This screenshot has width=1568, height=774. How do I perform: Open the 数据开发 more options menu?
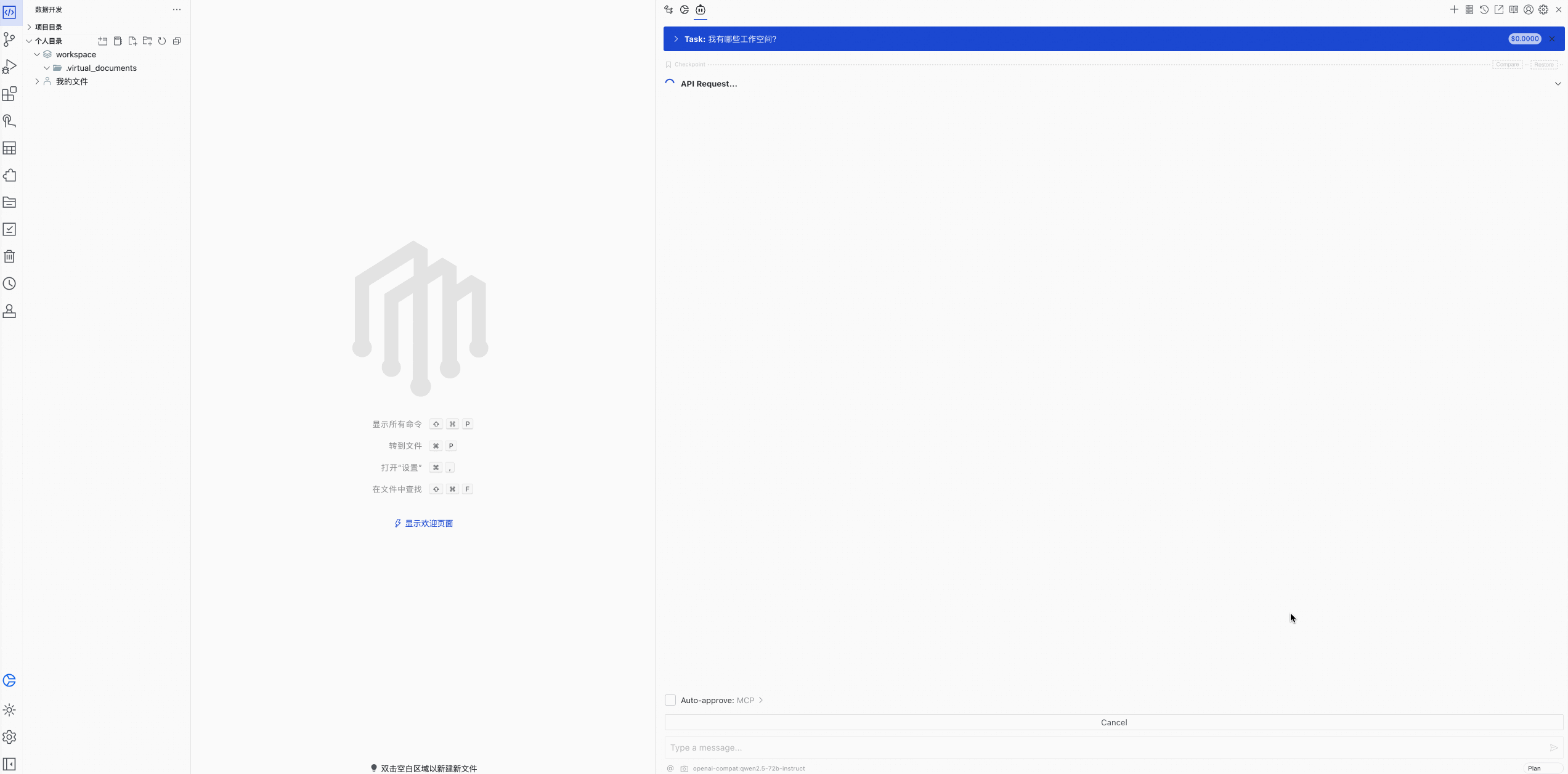coord(177,10)
